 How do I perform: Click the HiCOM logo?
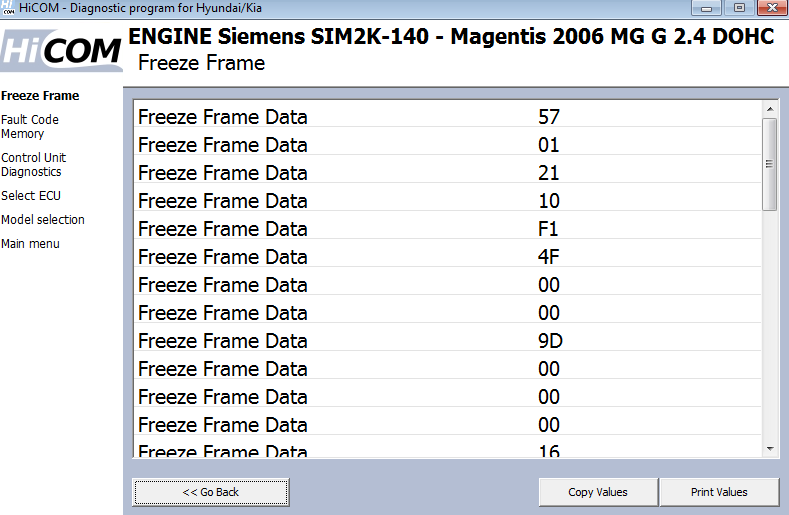coord(61,50)
